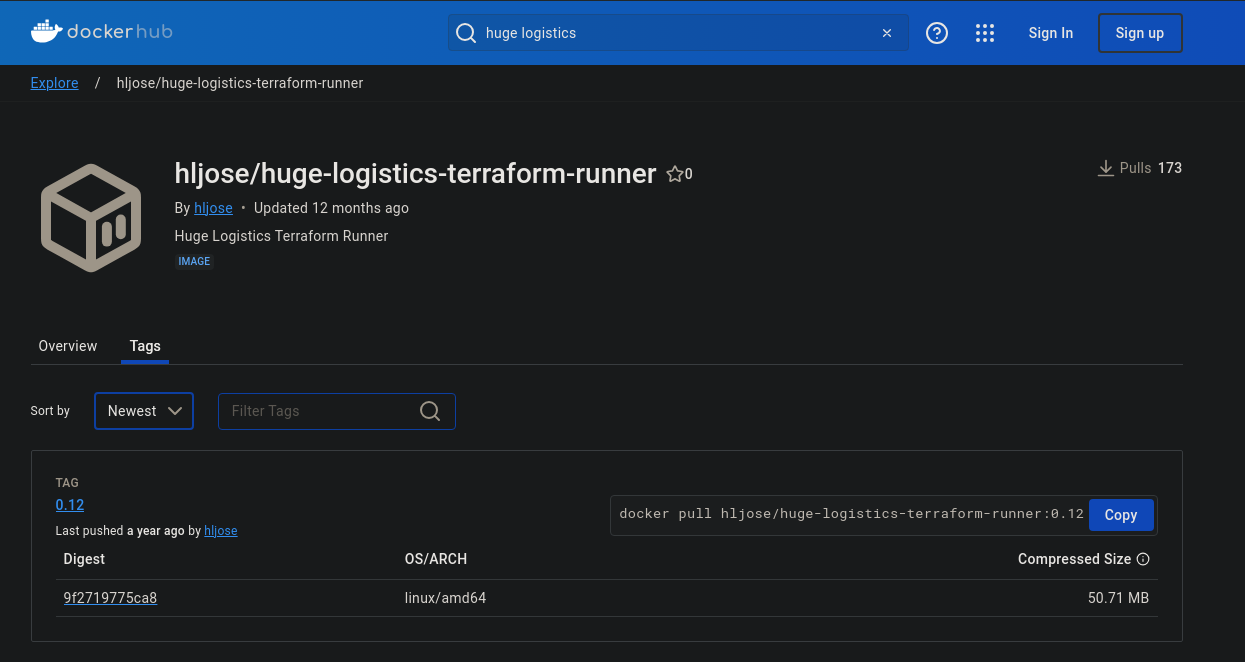Click the Sign In link
This screenshot has width=1245, height=662.
(x=1050, y=33)
